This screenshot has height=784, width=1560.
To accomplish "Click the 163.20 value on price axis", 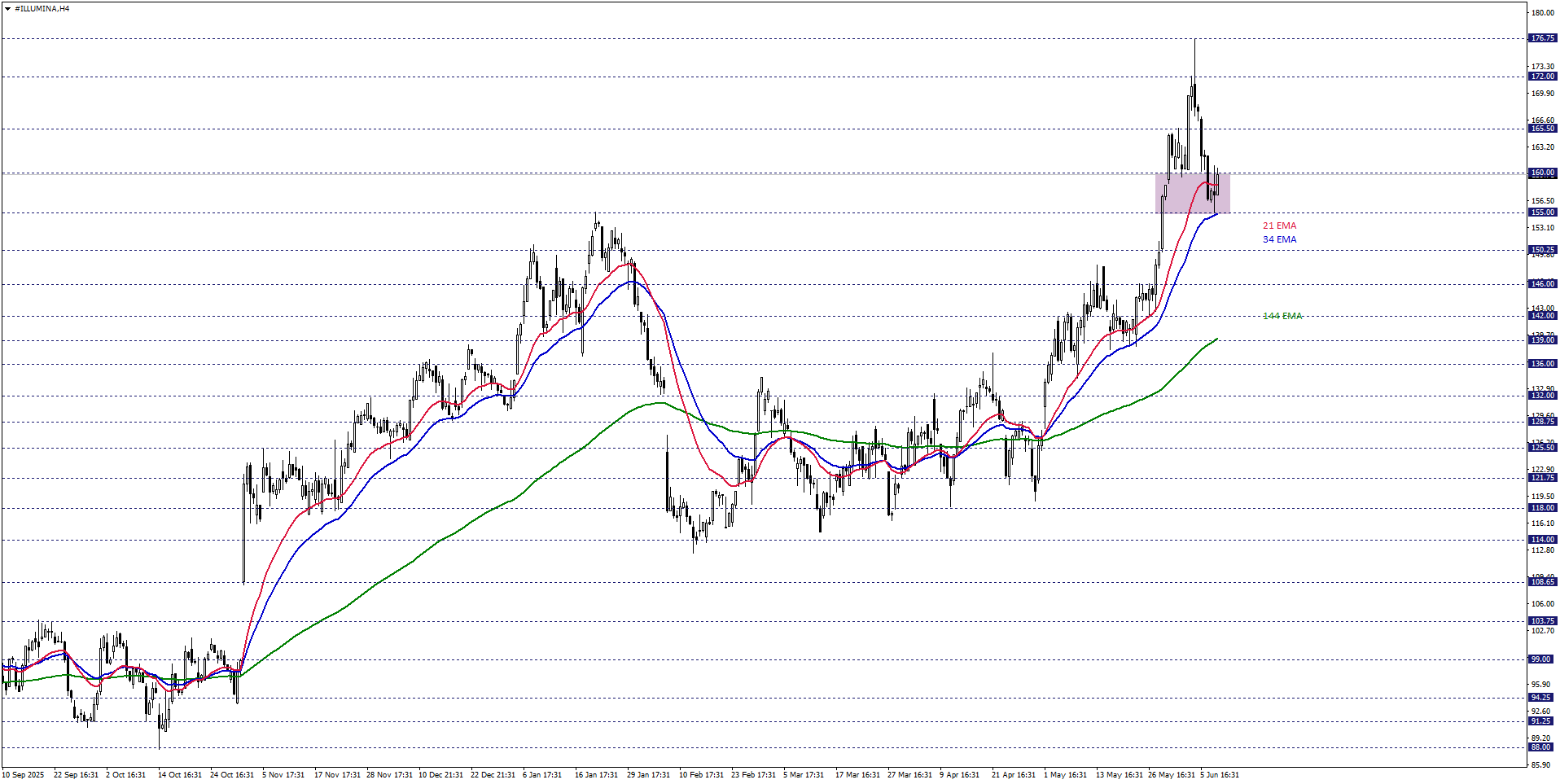I will (x=1542, y=147).
